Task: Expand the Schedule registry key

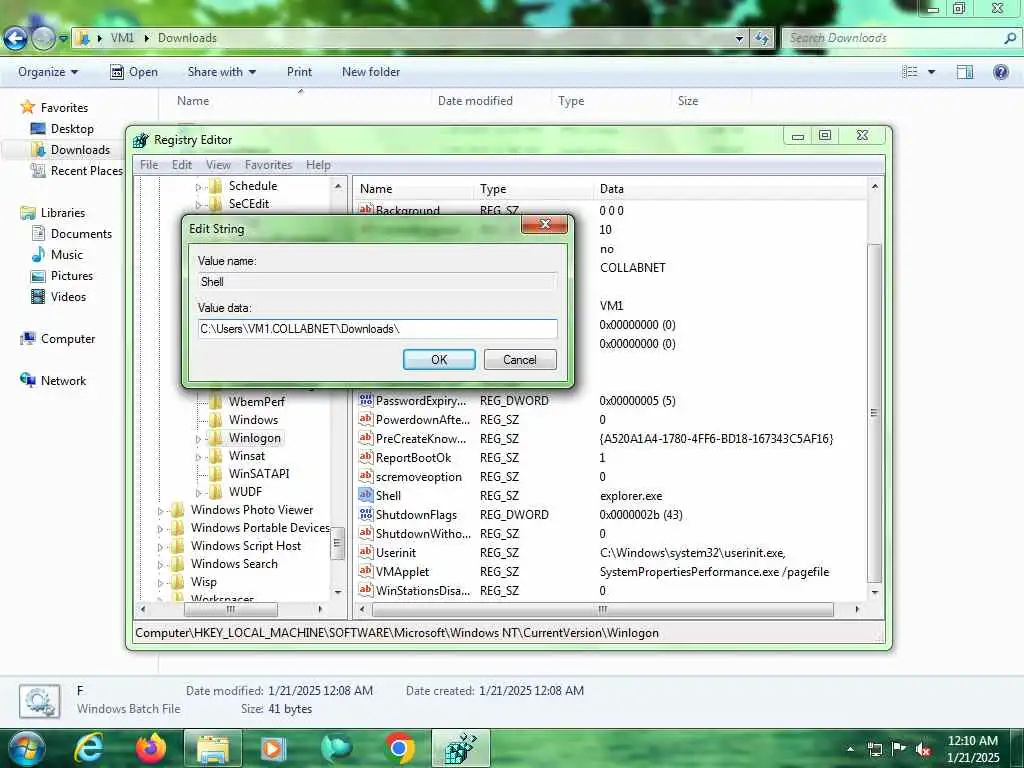Action: point(199,187)
